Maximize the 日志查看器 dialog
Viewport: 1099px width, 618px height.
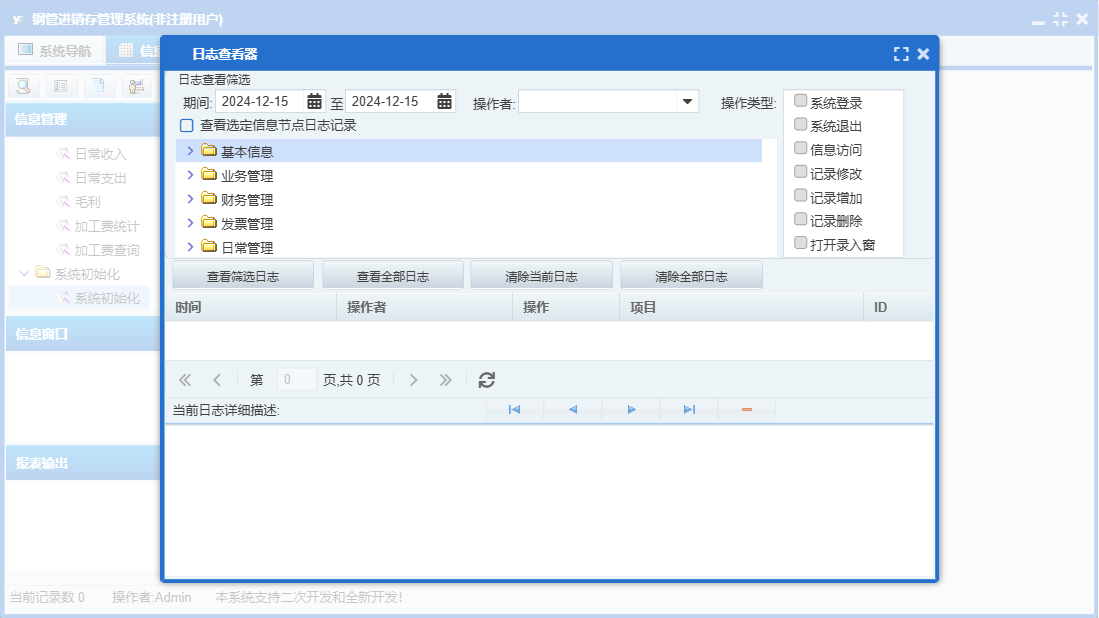(901, 54)
